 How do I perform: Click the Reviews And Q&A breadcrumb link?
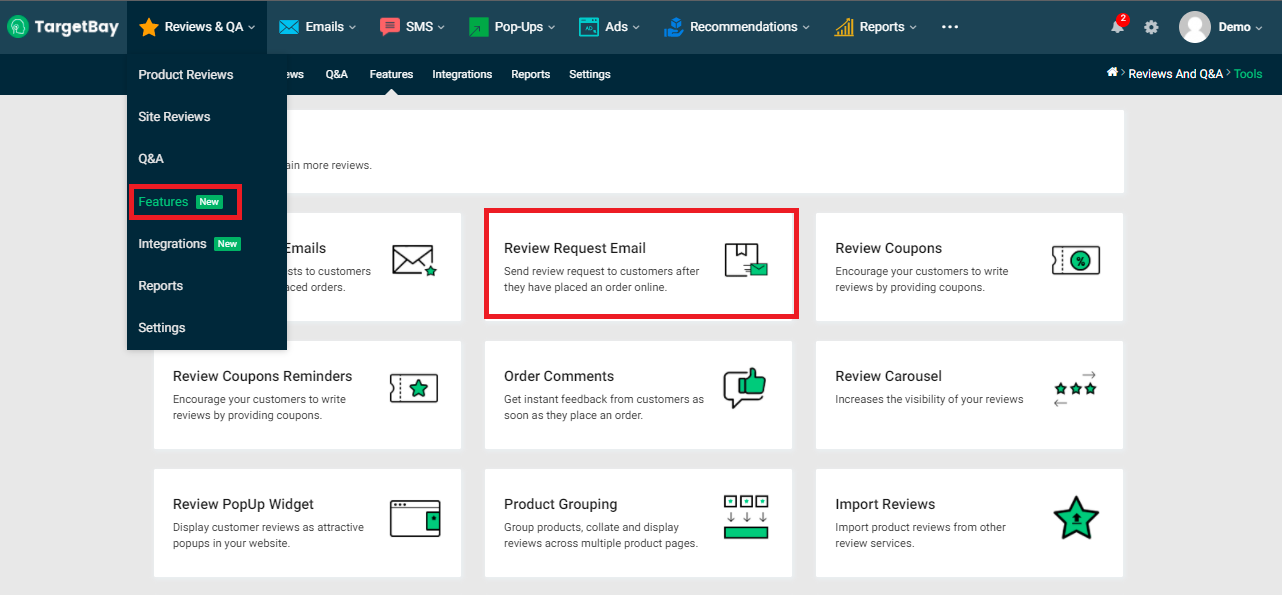(1175, 74)
